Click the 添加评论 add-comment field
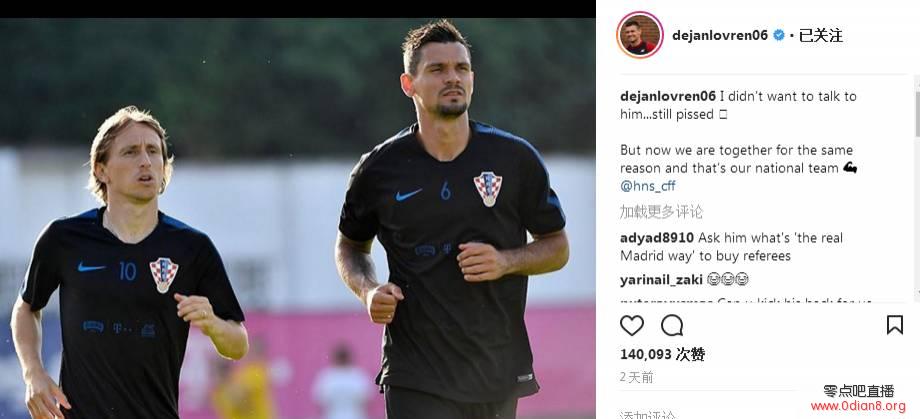This screenshot has height=419, width=920. (648, 414)
